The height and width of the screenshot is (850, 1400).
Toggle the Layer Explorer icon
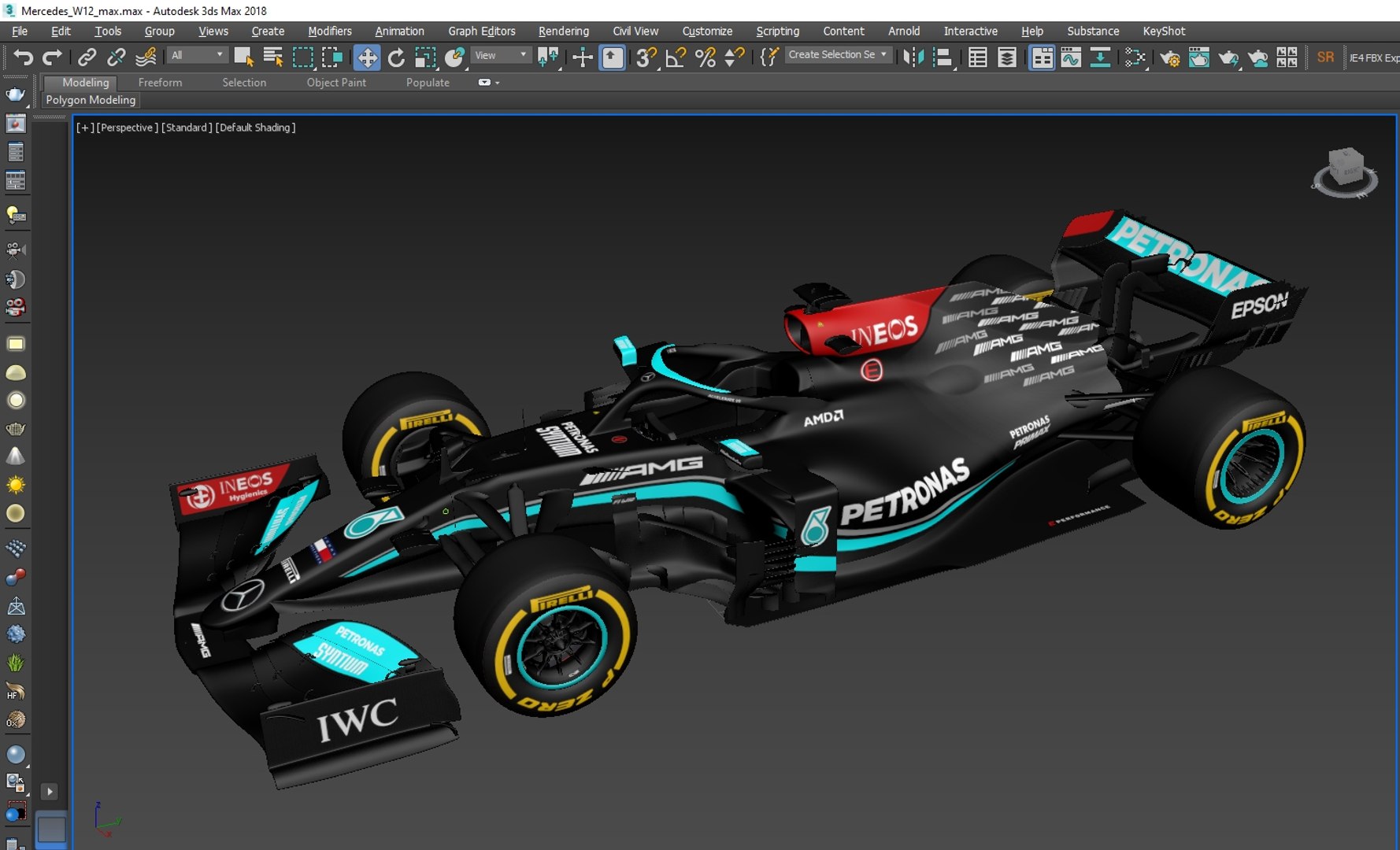click(1006, 57)
